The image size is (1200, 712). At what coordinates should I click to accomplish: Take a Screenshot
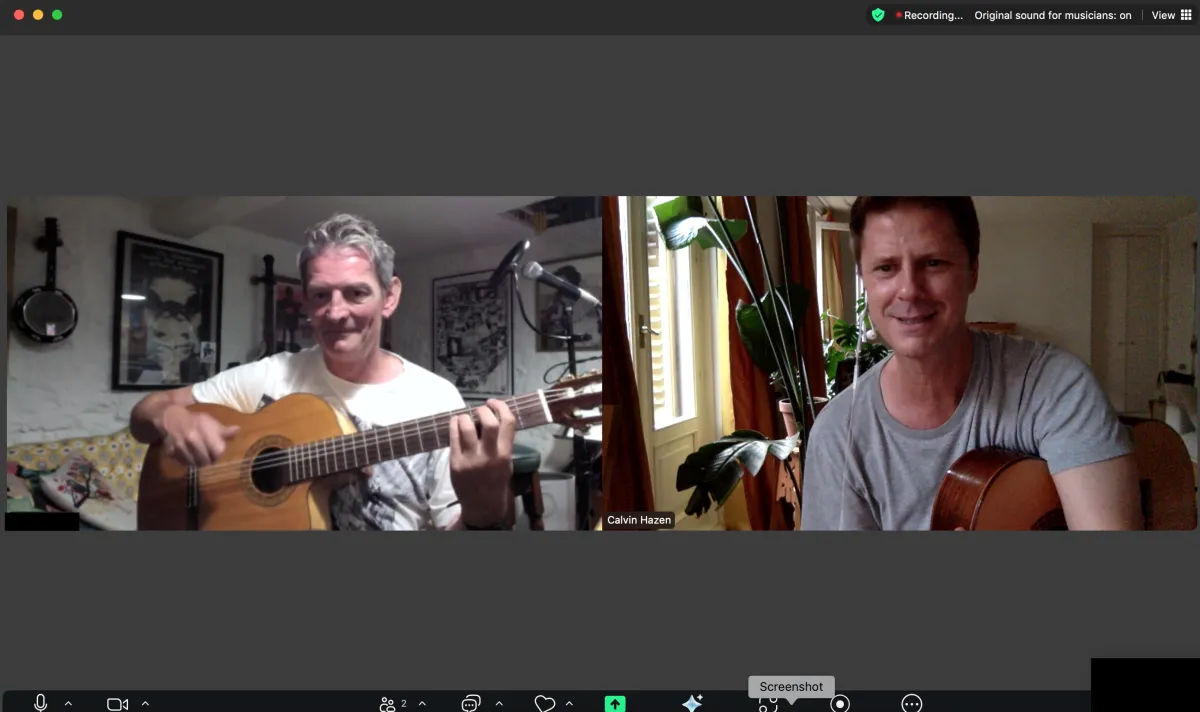point(768,703)
